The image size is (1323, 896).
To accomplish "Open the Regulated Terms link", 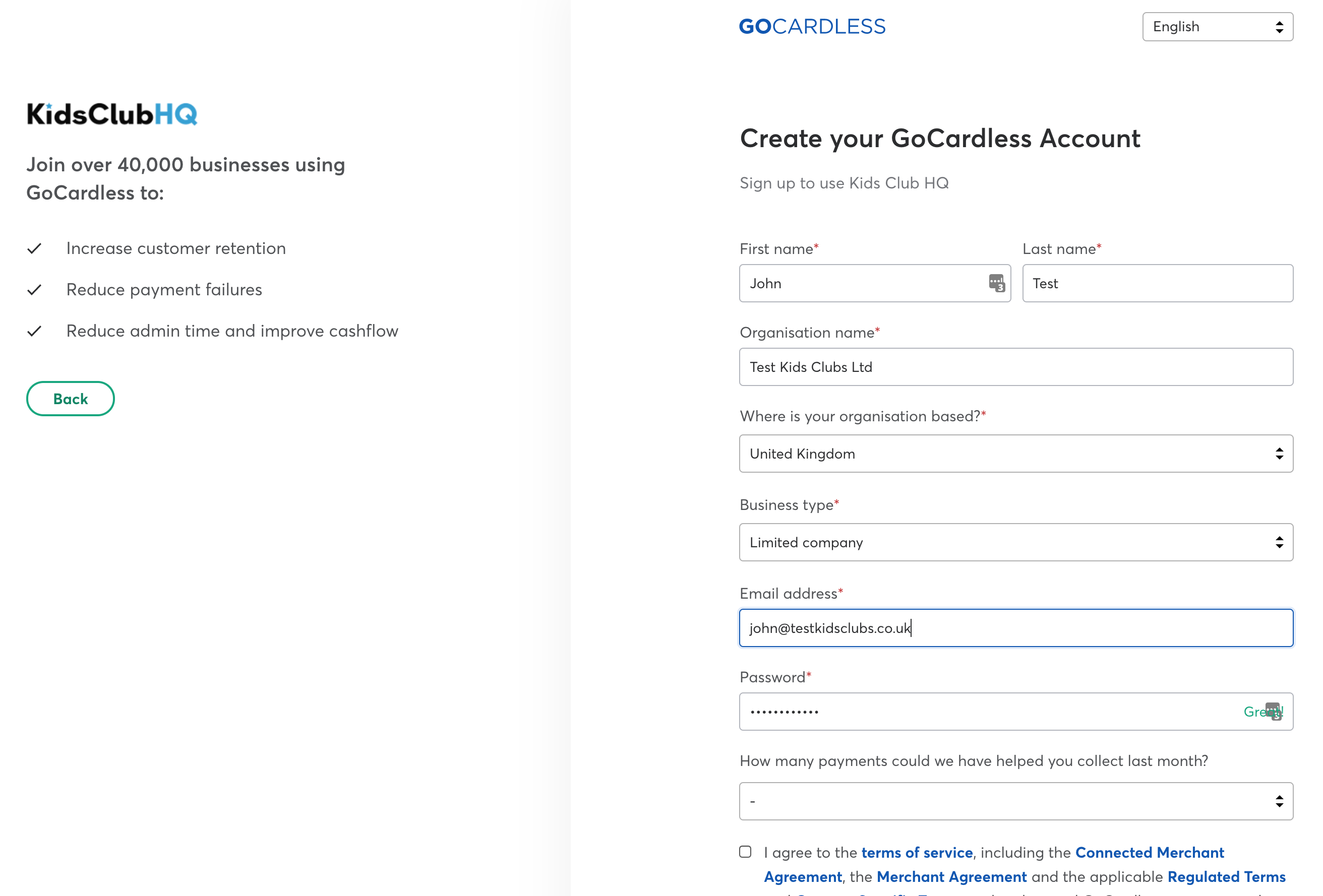I will pos(1226,877).
